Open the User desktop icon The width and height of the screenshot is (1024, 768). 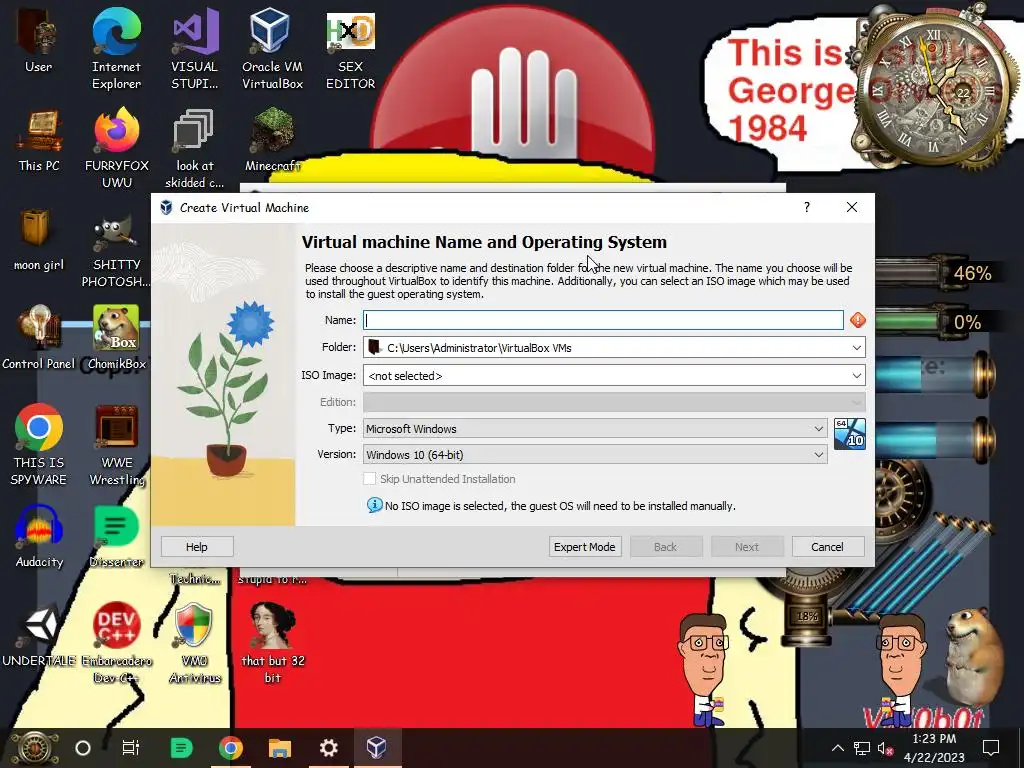(39, 40)
